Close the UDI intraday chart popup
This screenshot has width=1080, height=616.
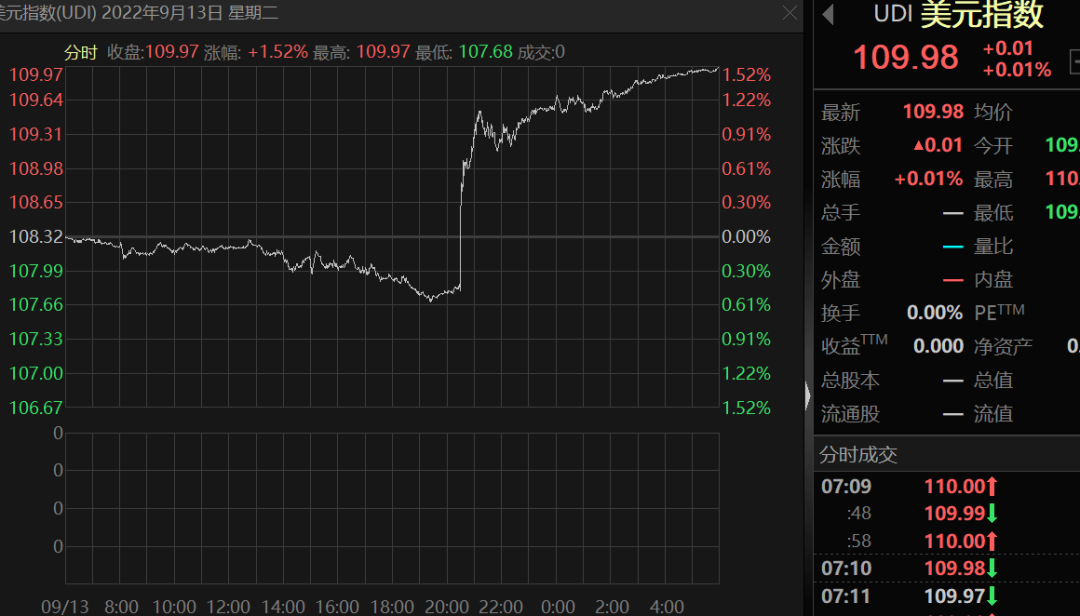tap(790, 13)
